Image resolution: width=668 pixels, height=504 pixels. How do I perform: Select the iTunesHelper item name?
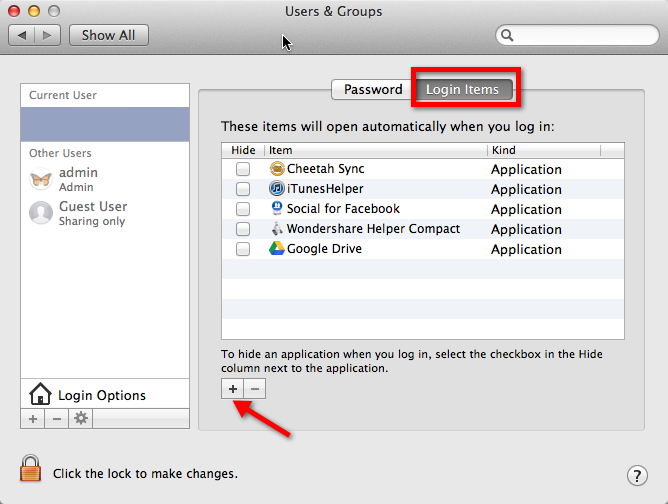(x=325, y=189)
